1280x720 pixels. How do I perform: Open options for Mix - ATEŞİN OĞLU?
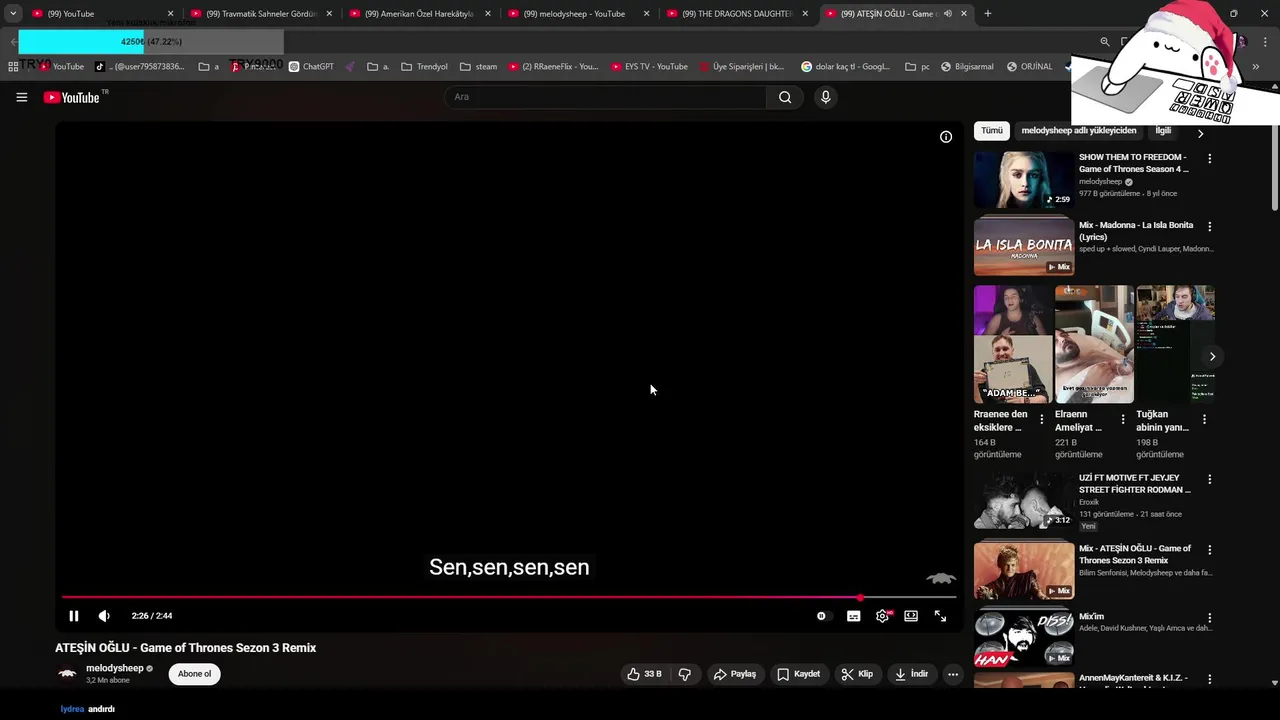coord(1209,550)
